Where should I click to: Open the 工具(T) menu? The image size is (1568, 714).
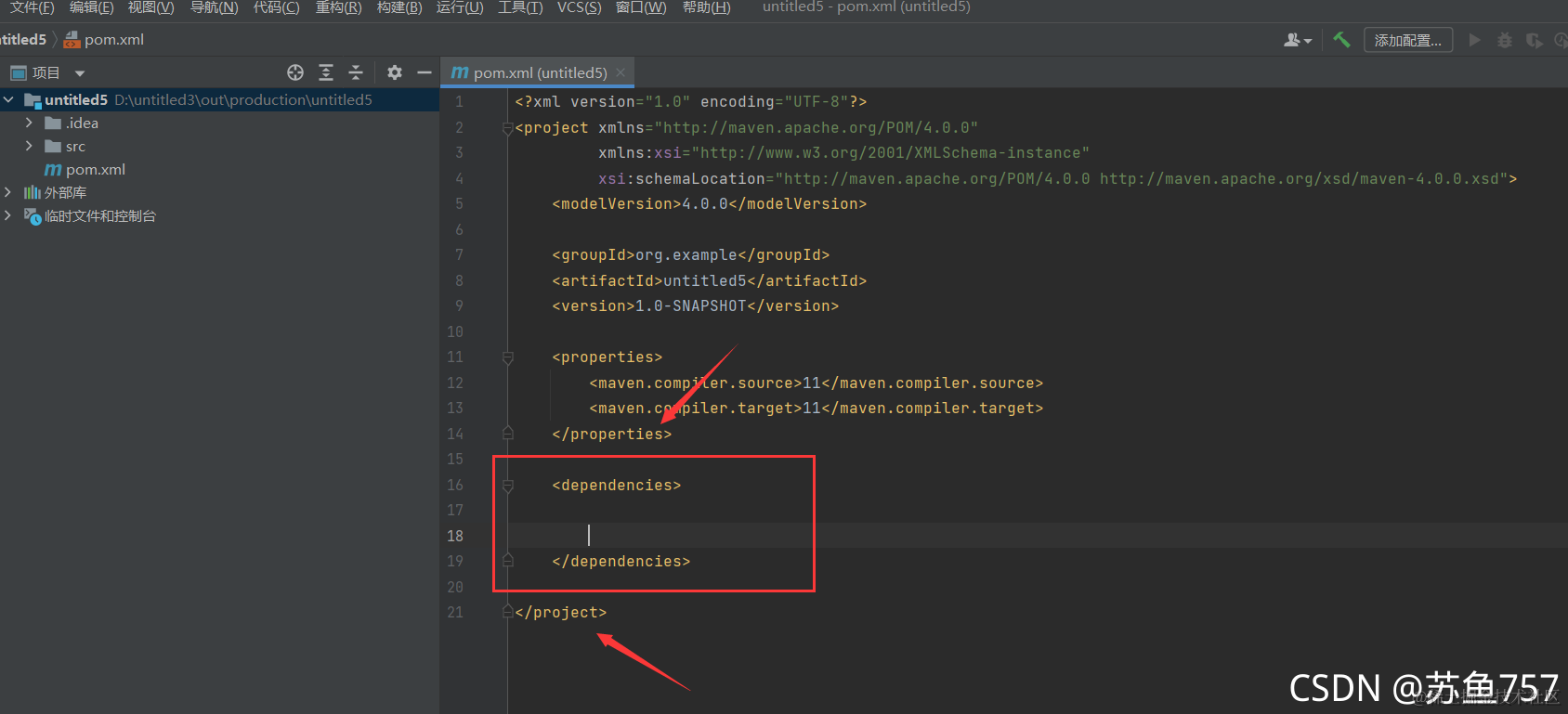click(x=520, y=7)
